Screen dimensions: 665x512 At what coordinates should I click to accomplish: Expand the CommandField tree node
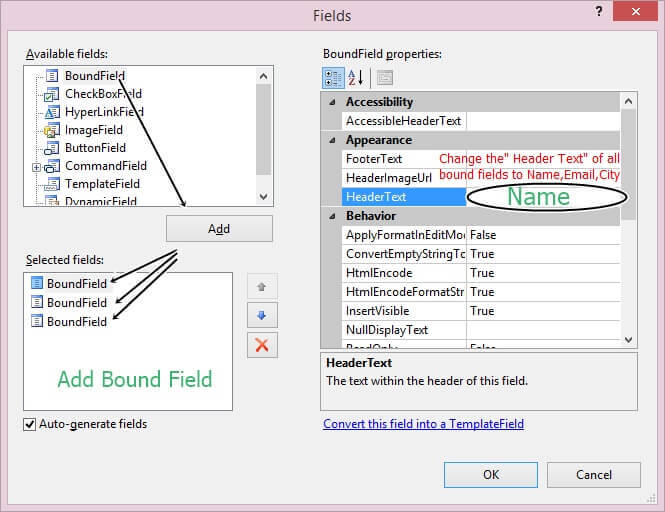(x=37, y=166)
